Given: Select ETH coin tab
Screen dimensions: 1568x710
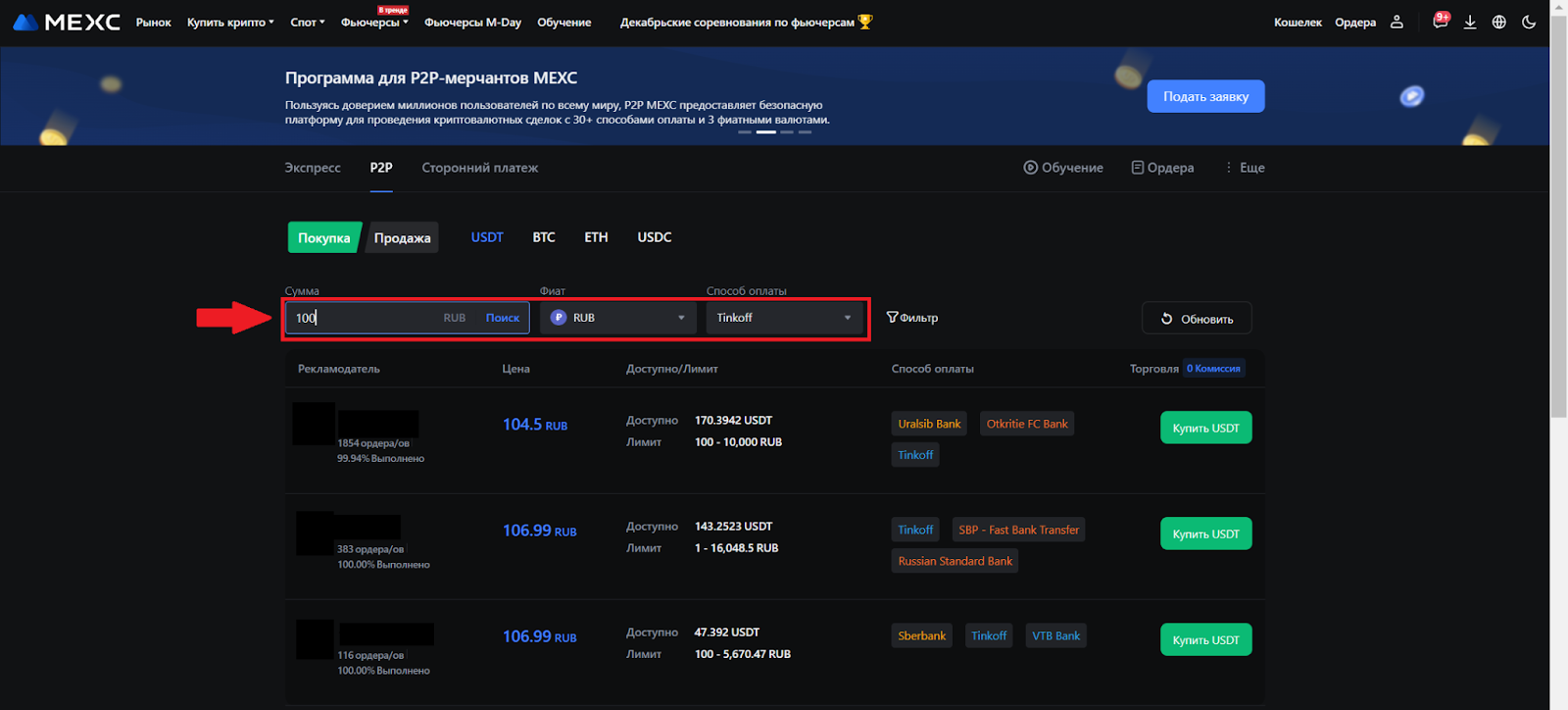Looking at the screenshot, I should (x=596, y=237).
